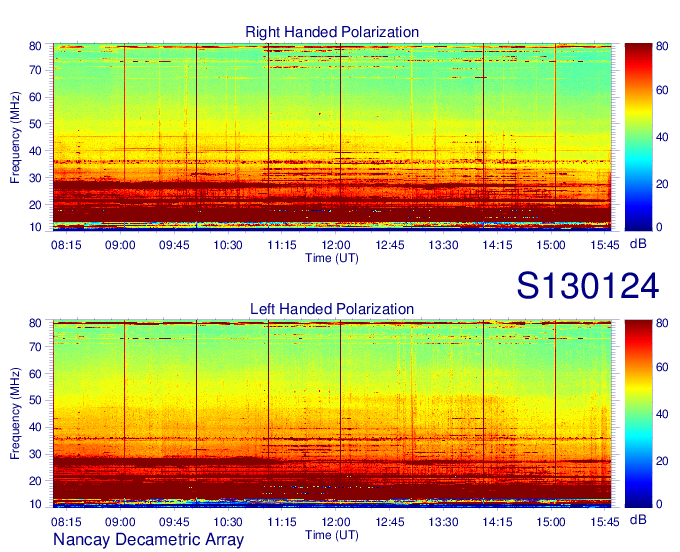The width and height of the screenshot is (680, 552).
Task: Click inside the Right Handed Polarization spectrogram
Action: click(x=332, y=137)
